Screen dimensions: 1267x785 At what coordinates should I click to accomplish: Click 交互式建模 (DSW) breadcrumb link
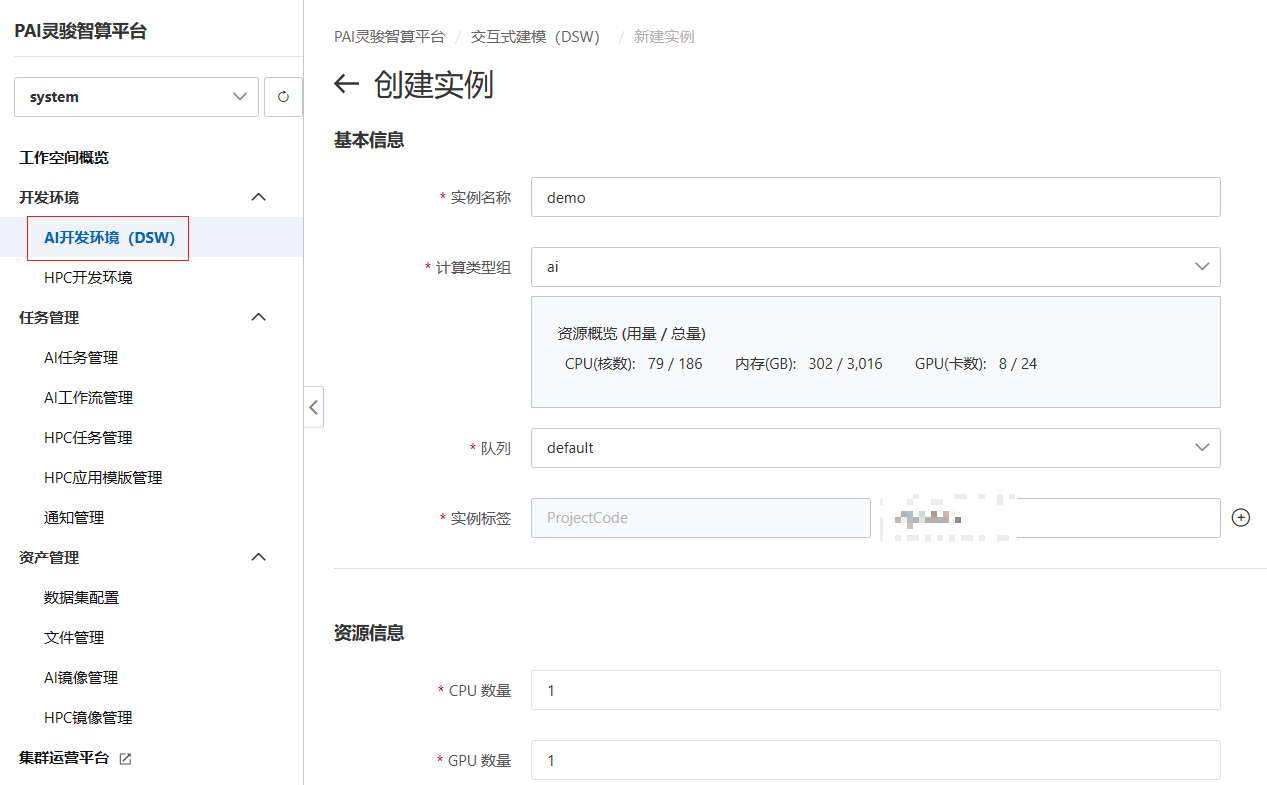(535, 37)
